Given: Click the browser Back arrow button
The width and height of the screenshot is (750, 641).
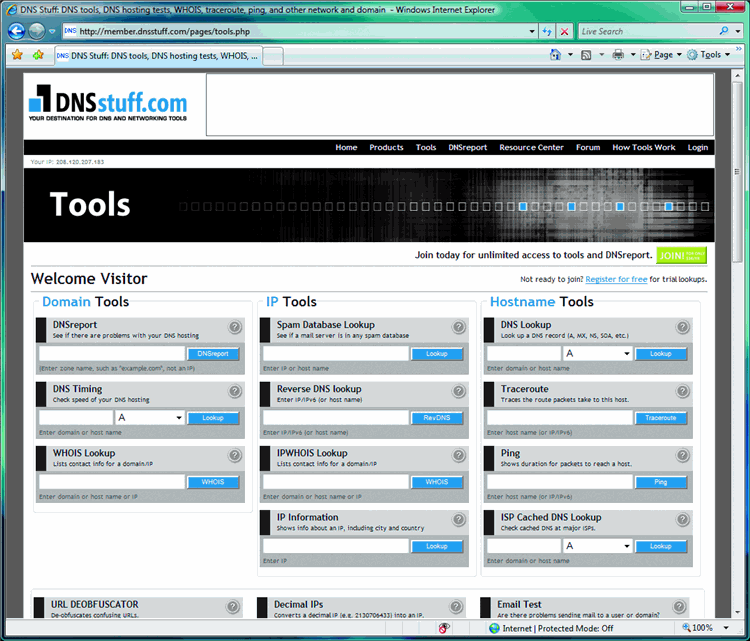Looking at the screenshot, I should click(16, 32).
